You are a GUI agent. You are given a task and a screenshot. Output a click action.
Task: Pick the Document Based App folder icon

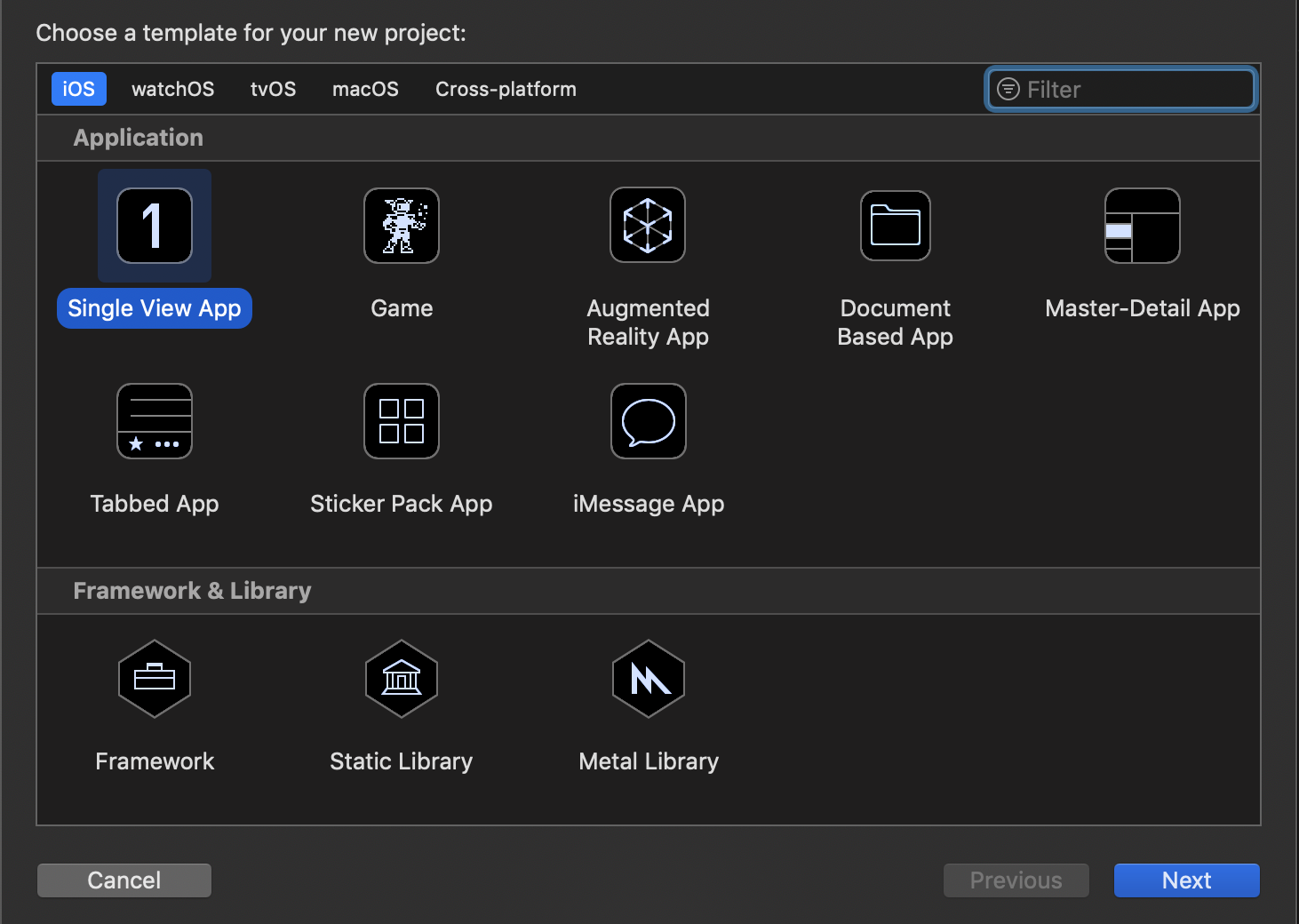895,226
